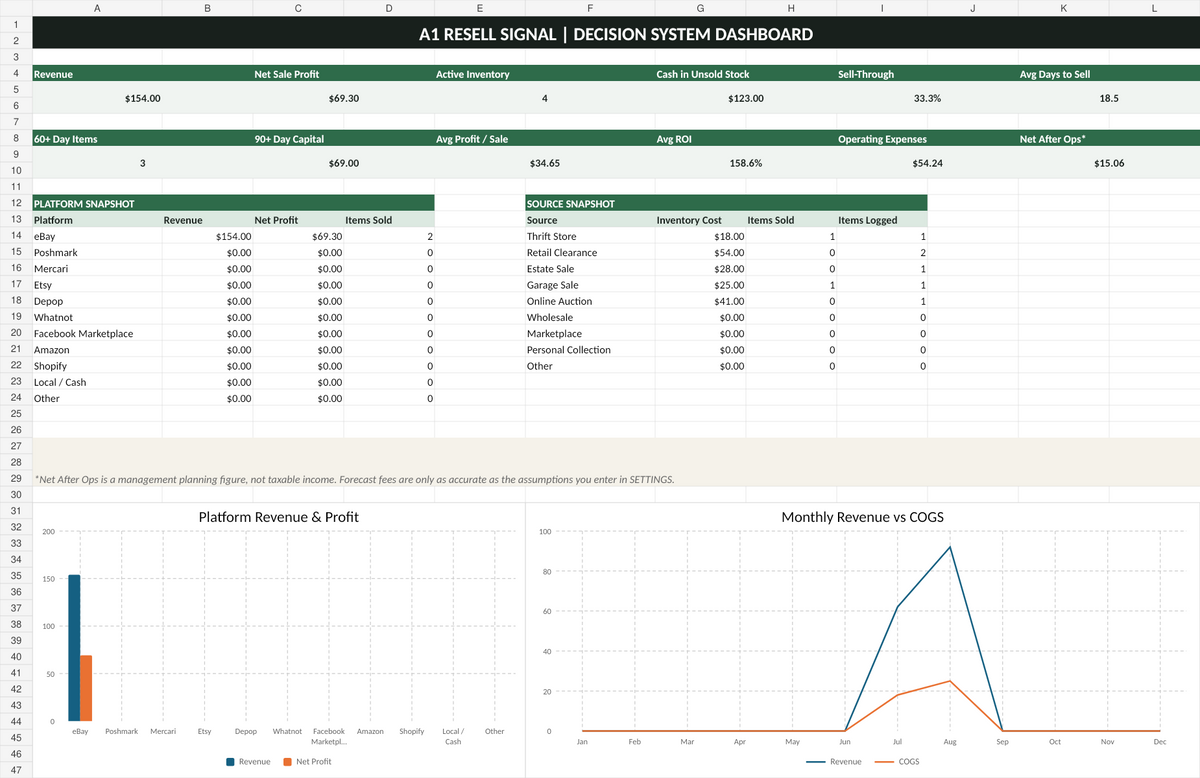This screenshot has width=1200, height=778.
Task: Click the Platform Revenue & Profit chart title
Action: (279, 517)
